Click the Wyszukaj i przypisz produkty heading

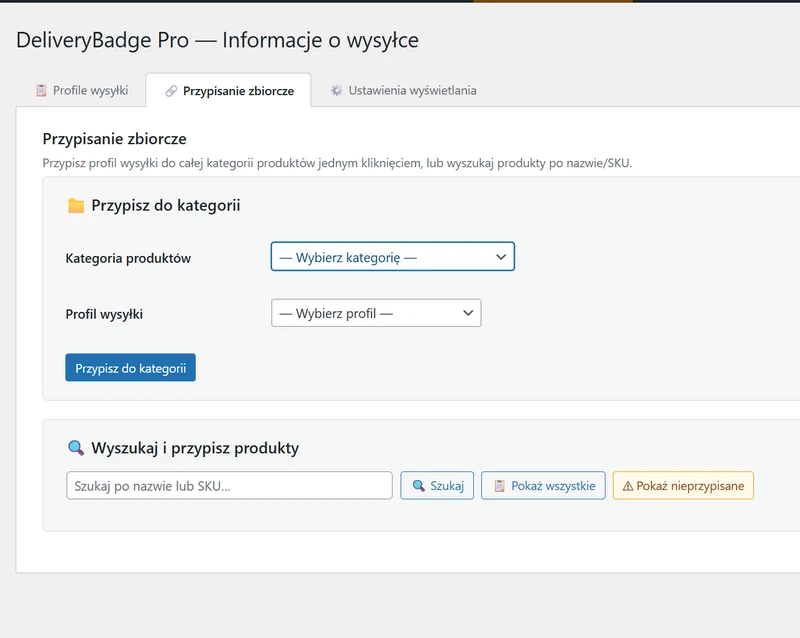(195, 448)
